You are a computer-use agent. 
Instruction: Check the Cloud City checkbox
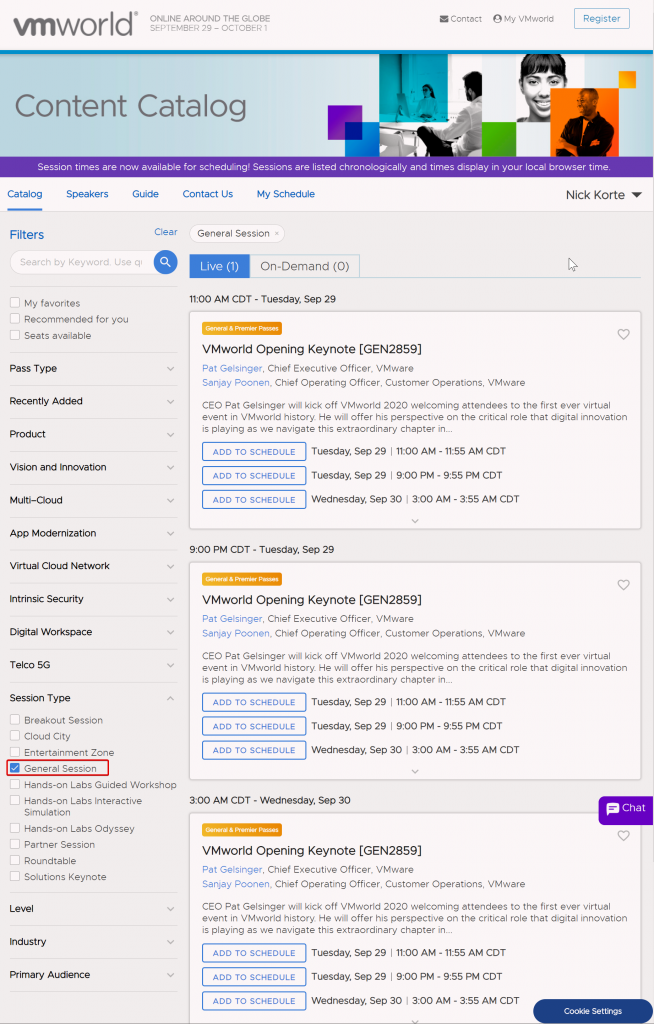(14, 736)
